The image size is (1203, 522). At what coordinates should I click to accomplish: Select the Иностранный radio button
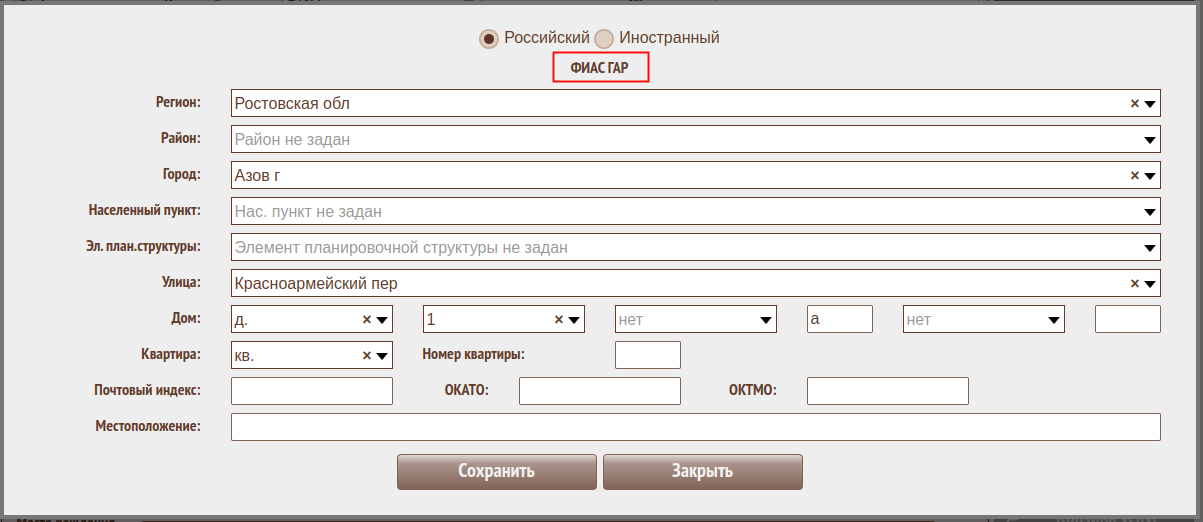pyautogui.click(x=604, y=39)
